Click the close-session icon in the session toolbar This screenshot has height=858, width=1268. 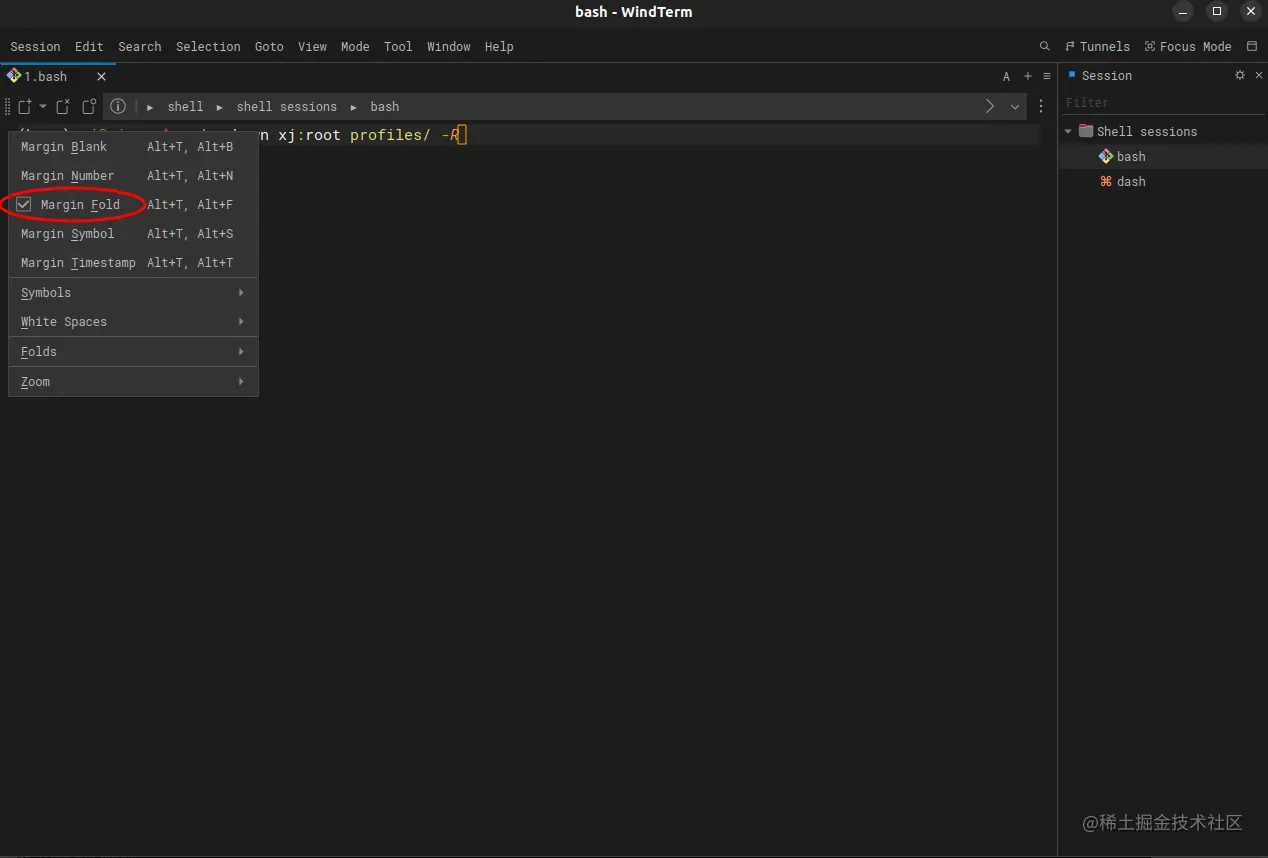63,106
